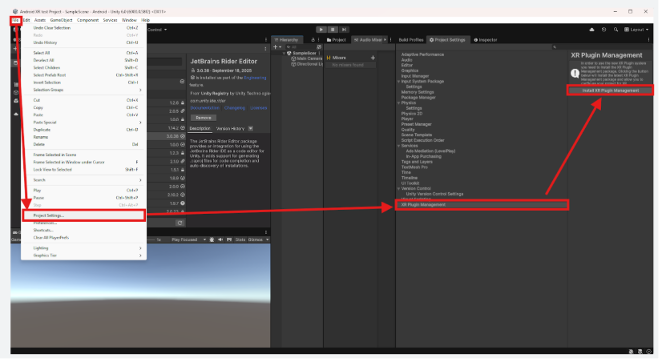The image size is (660, 360).
Task: Open the Help menu
Action: tap(145, 20)
